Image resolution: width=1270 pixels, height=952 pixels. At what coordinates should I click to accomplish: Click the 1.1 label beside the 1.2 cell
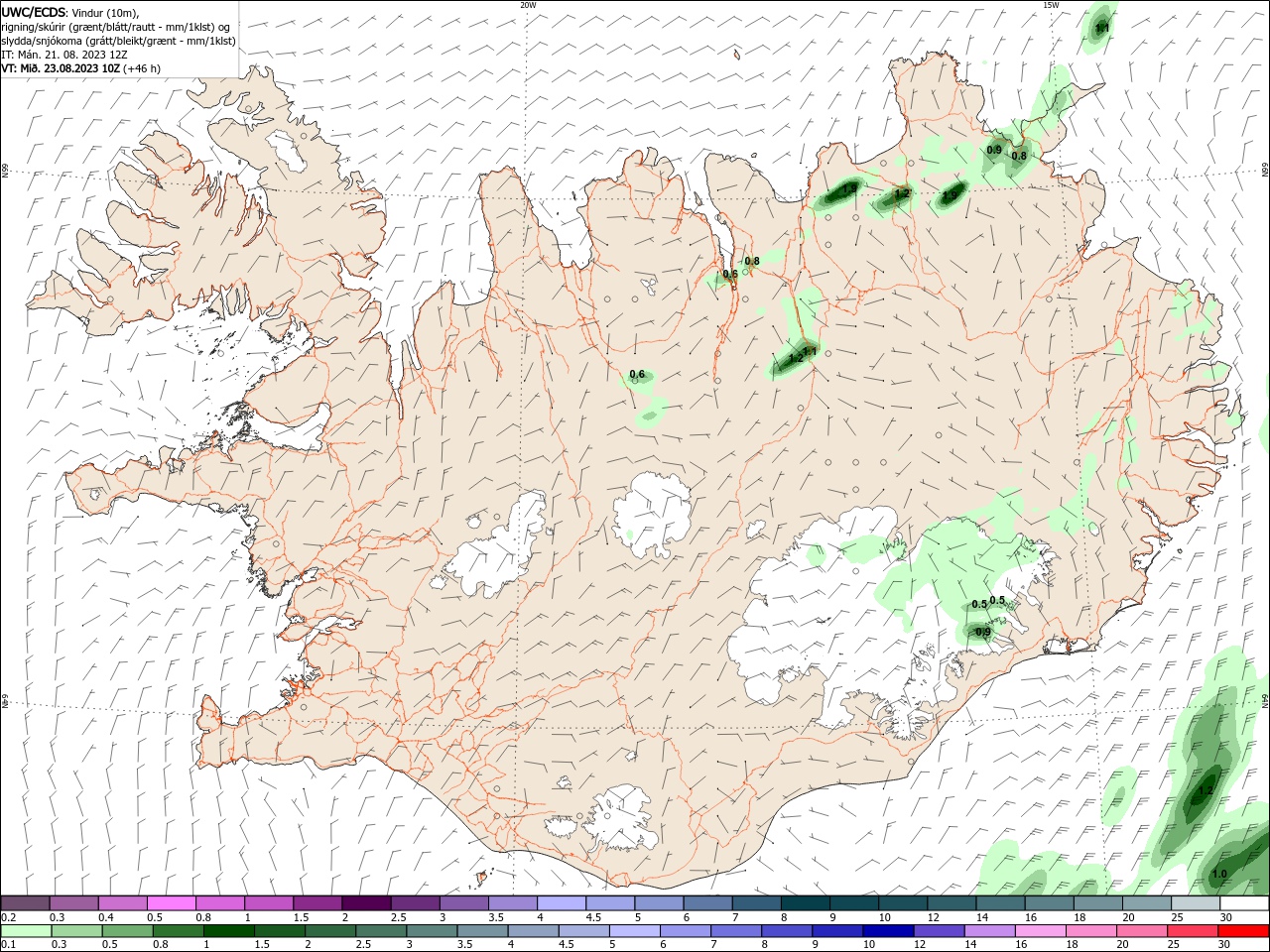pos(810,351)
